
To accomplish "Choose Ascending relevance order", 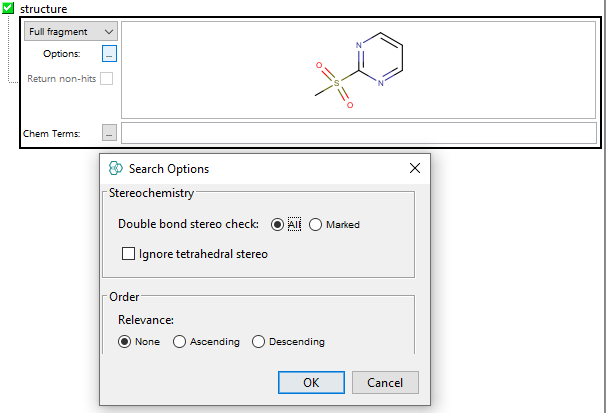I will click(180, 342).
